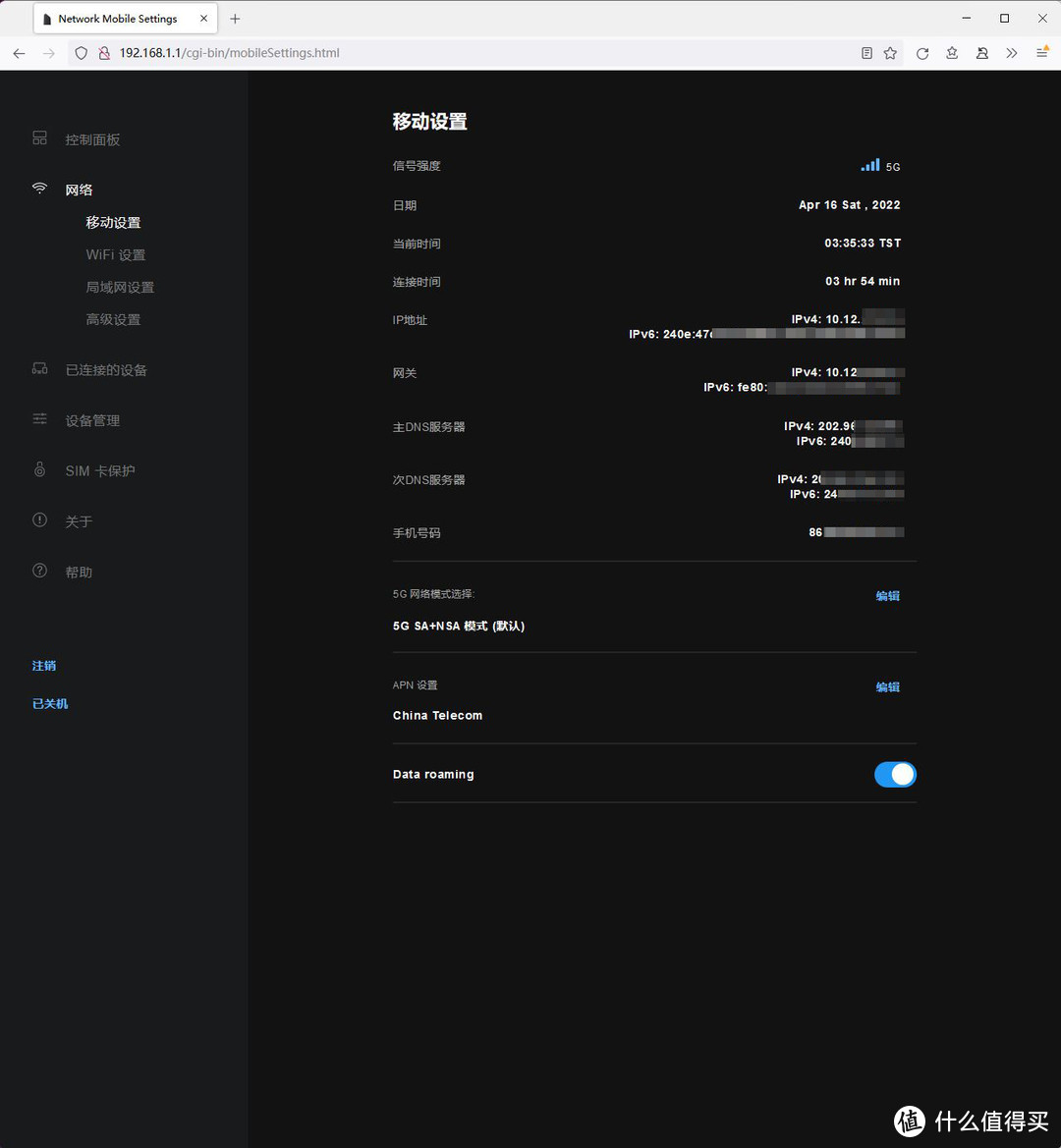
Task: Toggle reader view icon in address bar
Action: coord(866,53)
